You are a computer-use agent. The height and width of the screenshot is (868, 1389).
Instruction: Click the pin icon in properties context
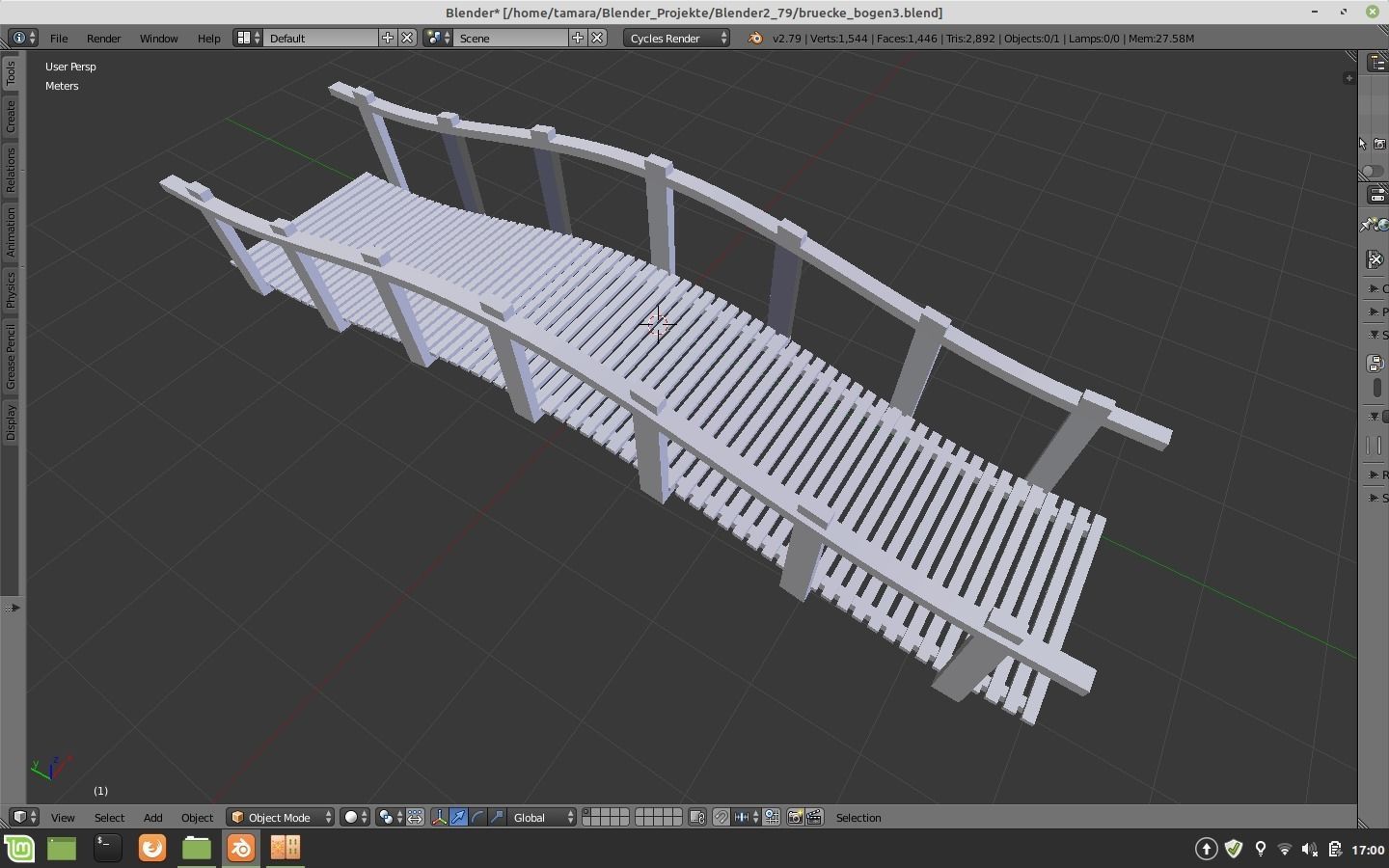point(1367,225)
